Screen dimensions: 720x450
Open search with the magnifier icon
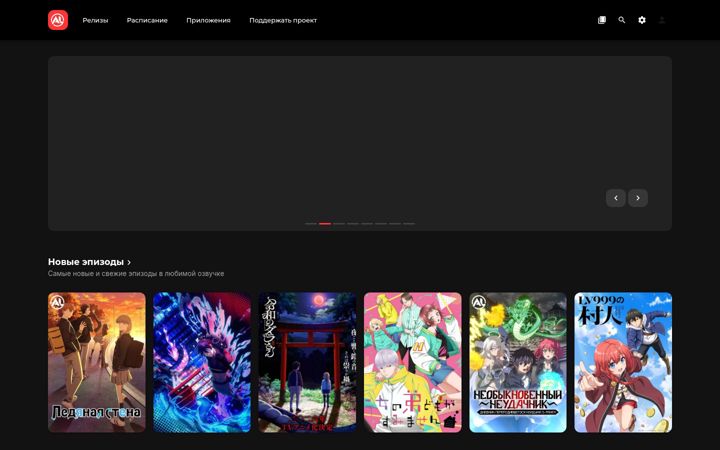(622, 20)
